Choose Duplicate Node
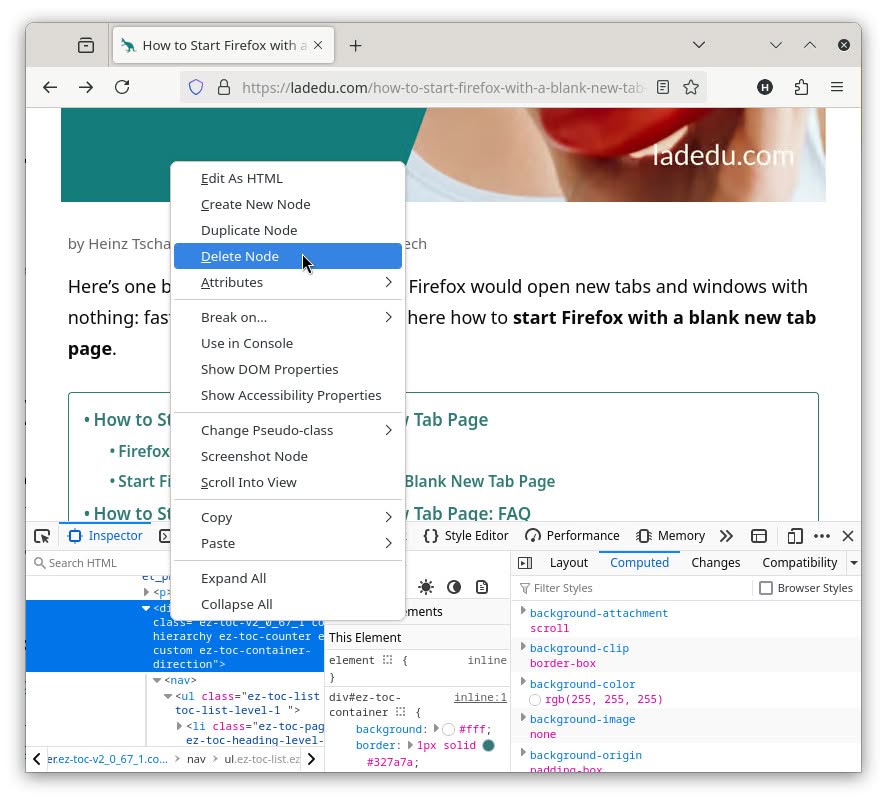 288,230
